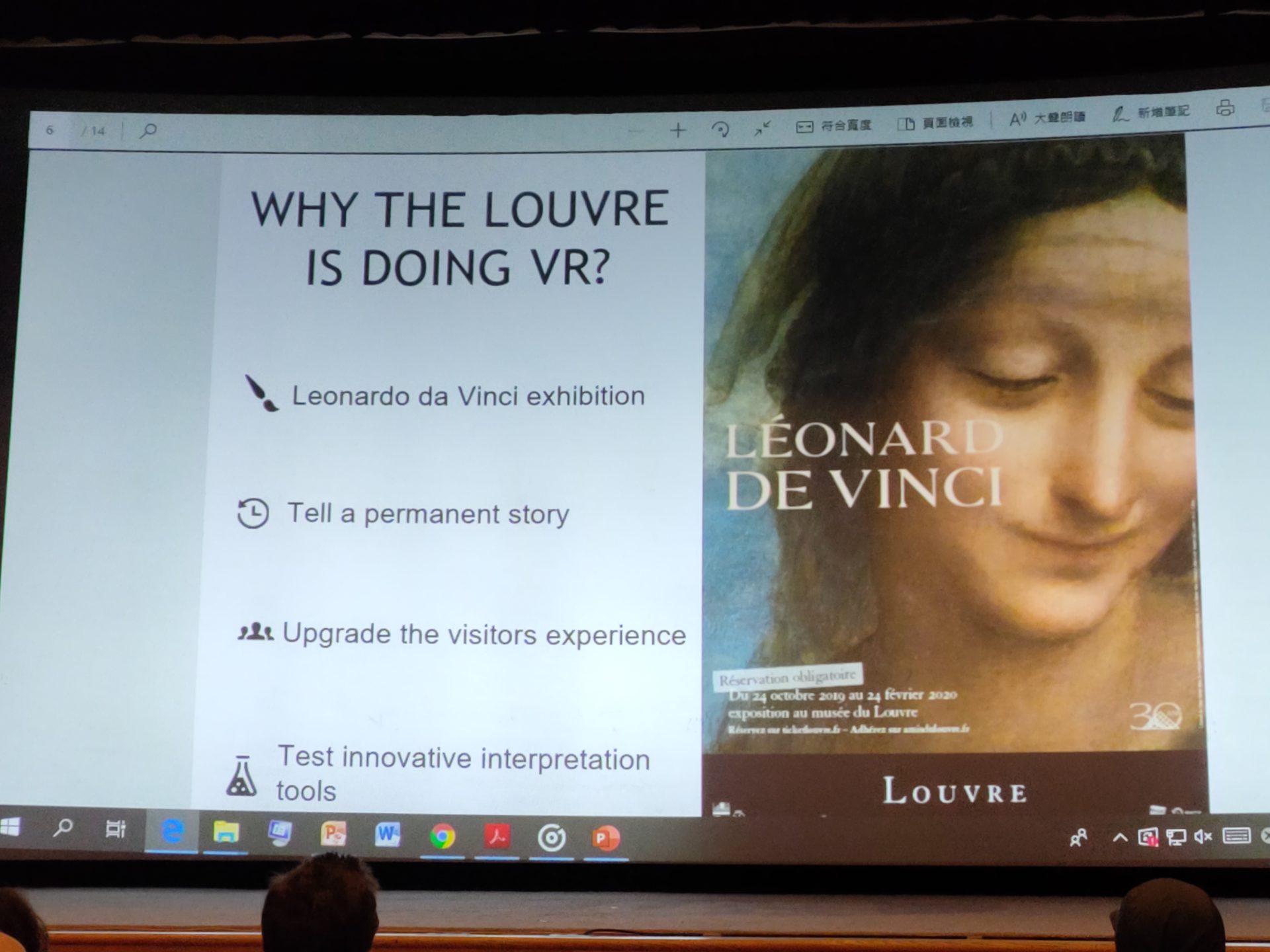Click the print icon in PDF toolbar

click(1224, 108)
